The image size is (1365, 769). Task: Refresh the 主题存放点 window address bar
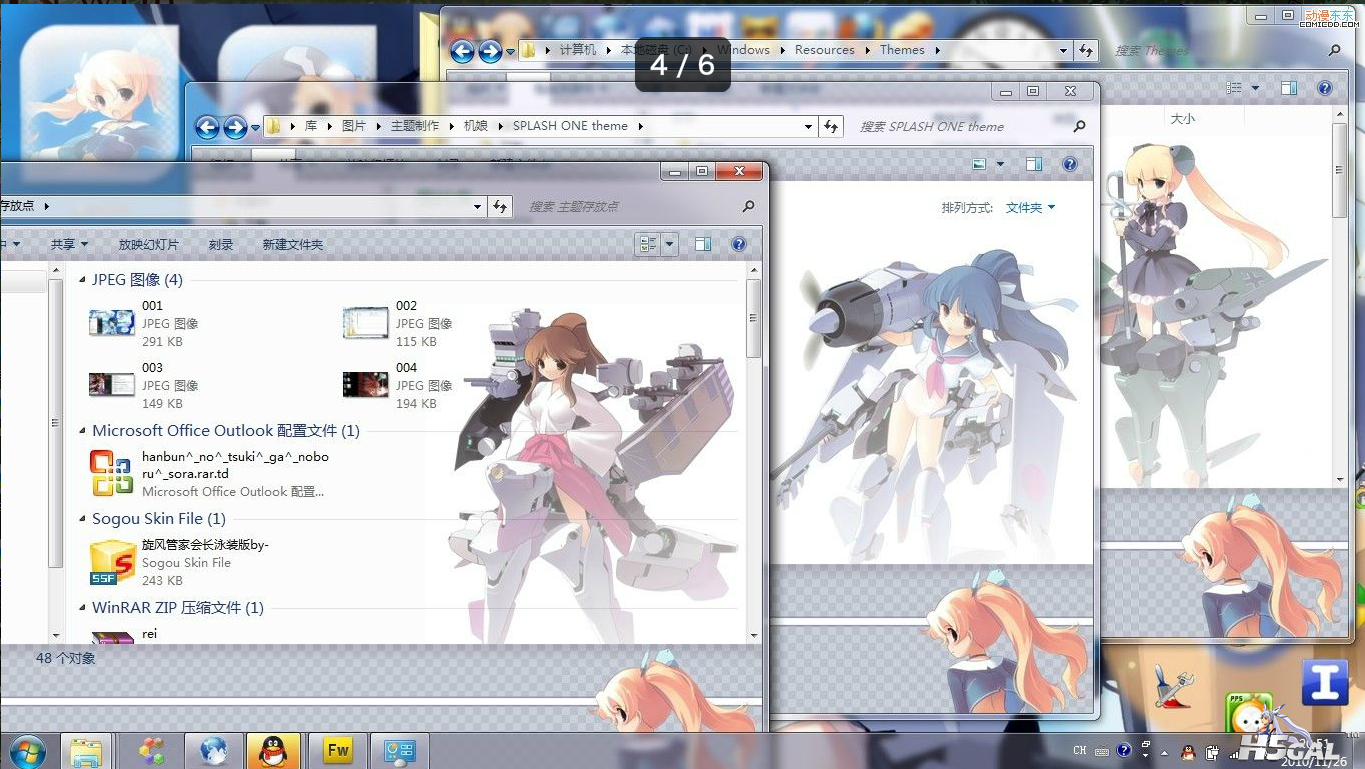click(x=501, y=206)
